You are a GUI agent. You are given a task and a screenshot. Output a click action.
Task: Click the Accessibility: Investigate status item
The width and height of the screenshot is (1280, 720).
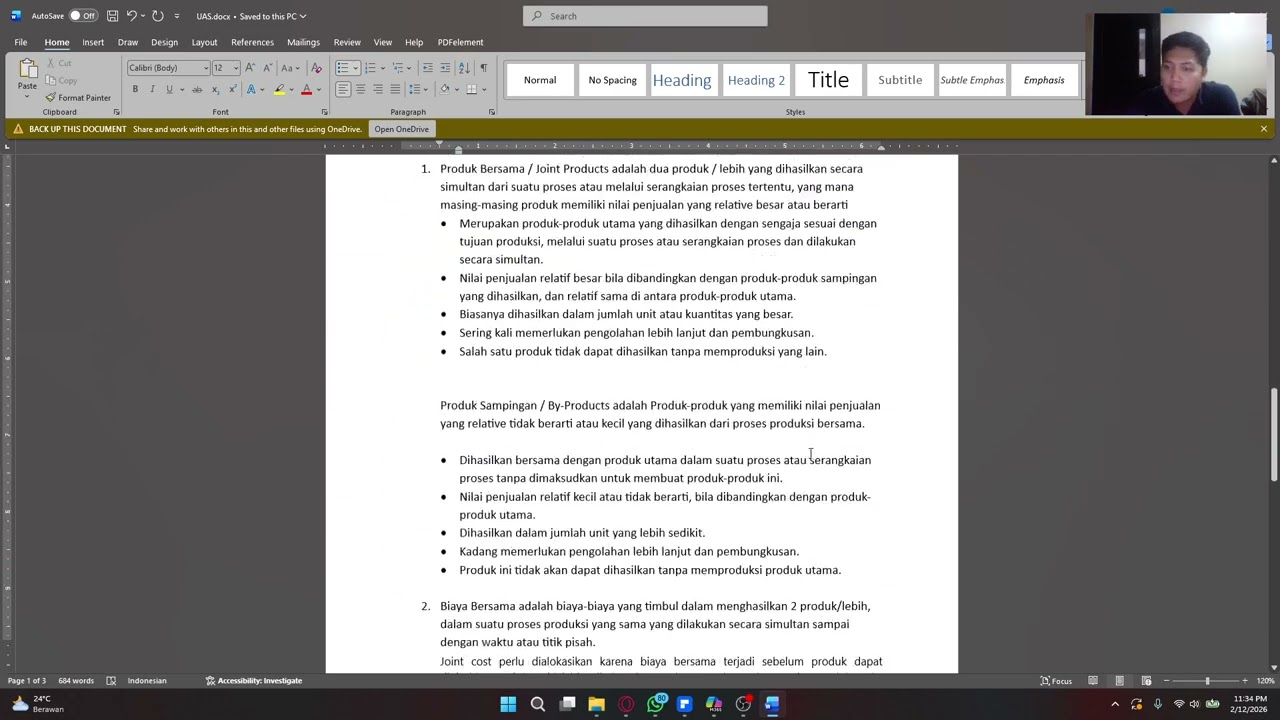coord(254,681)
